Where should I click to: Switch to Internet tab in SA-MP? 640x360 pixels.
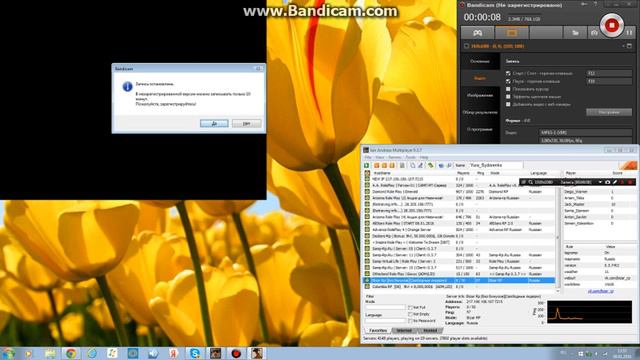click(x=404, y=330)
